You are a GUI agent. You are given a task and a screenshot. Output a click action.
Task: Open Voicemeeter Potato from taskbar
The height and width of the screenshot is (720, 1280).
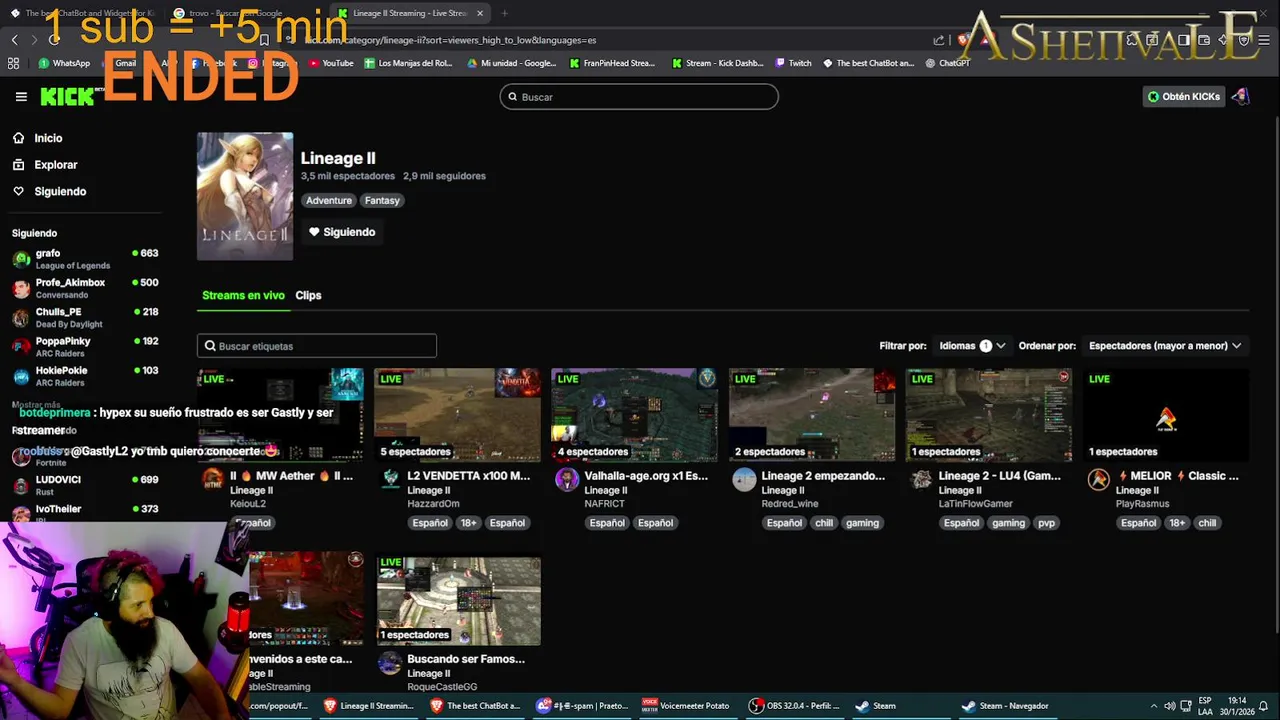[686, 706]
